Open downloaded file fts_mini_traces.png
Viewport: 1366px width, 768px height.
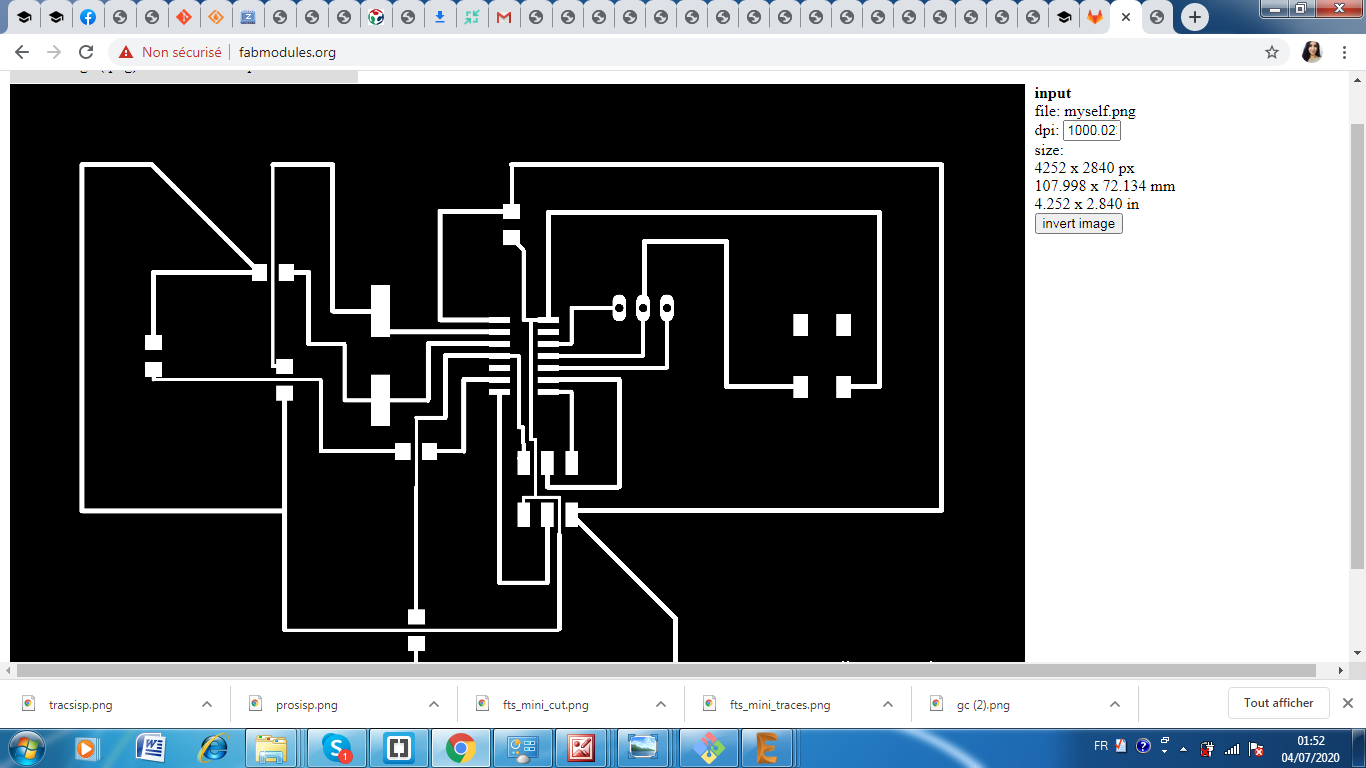coord(780,705)
